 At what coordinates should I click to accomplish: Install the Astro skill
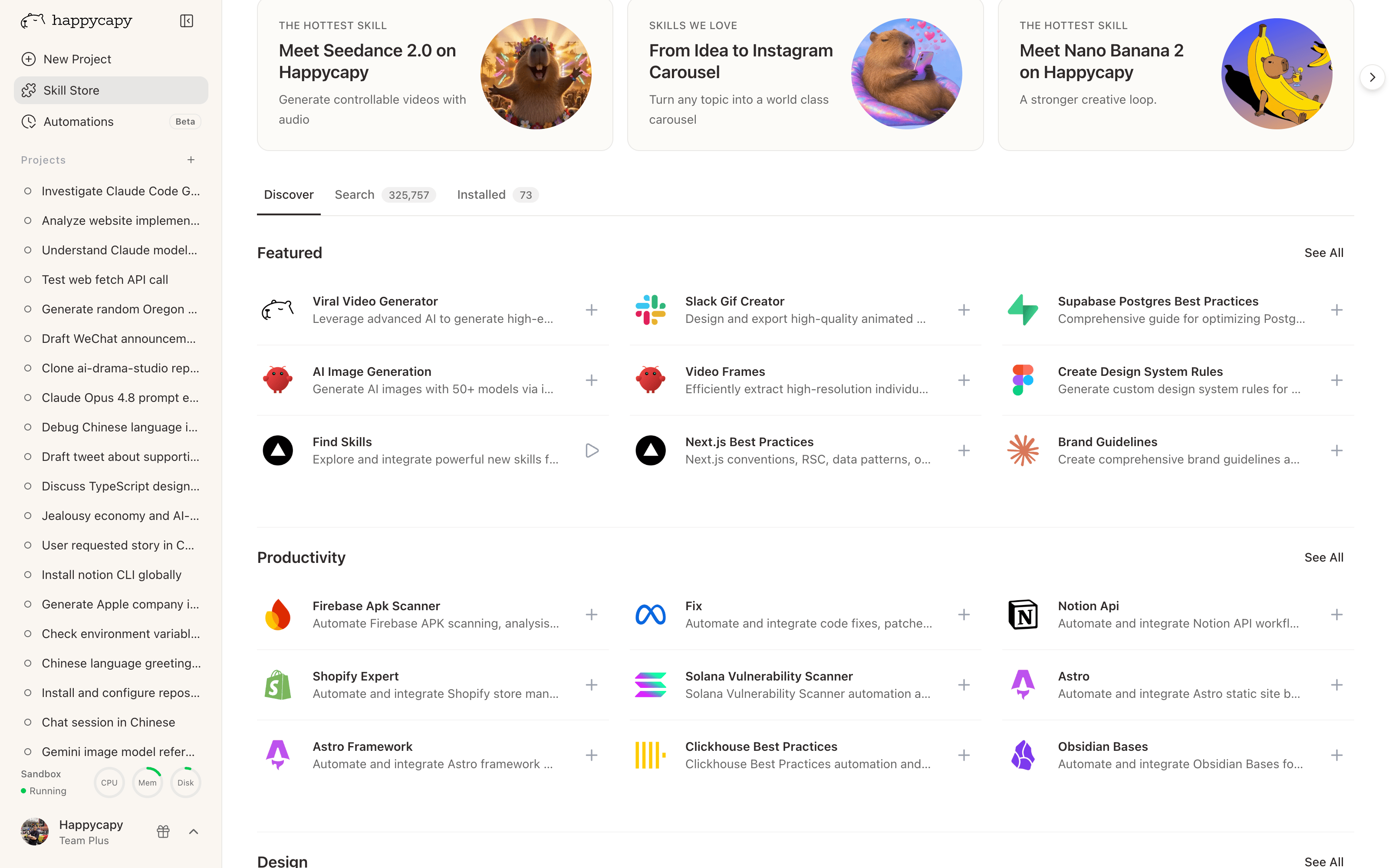tap(1336, 685)
